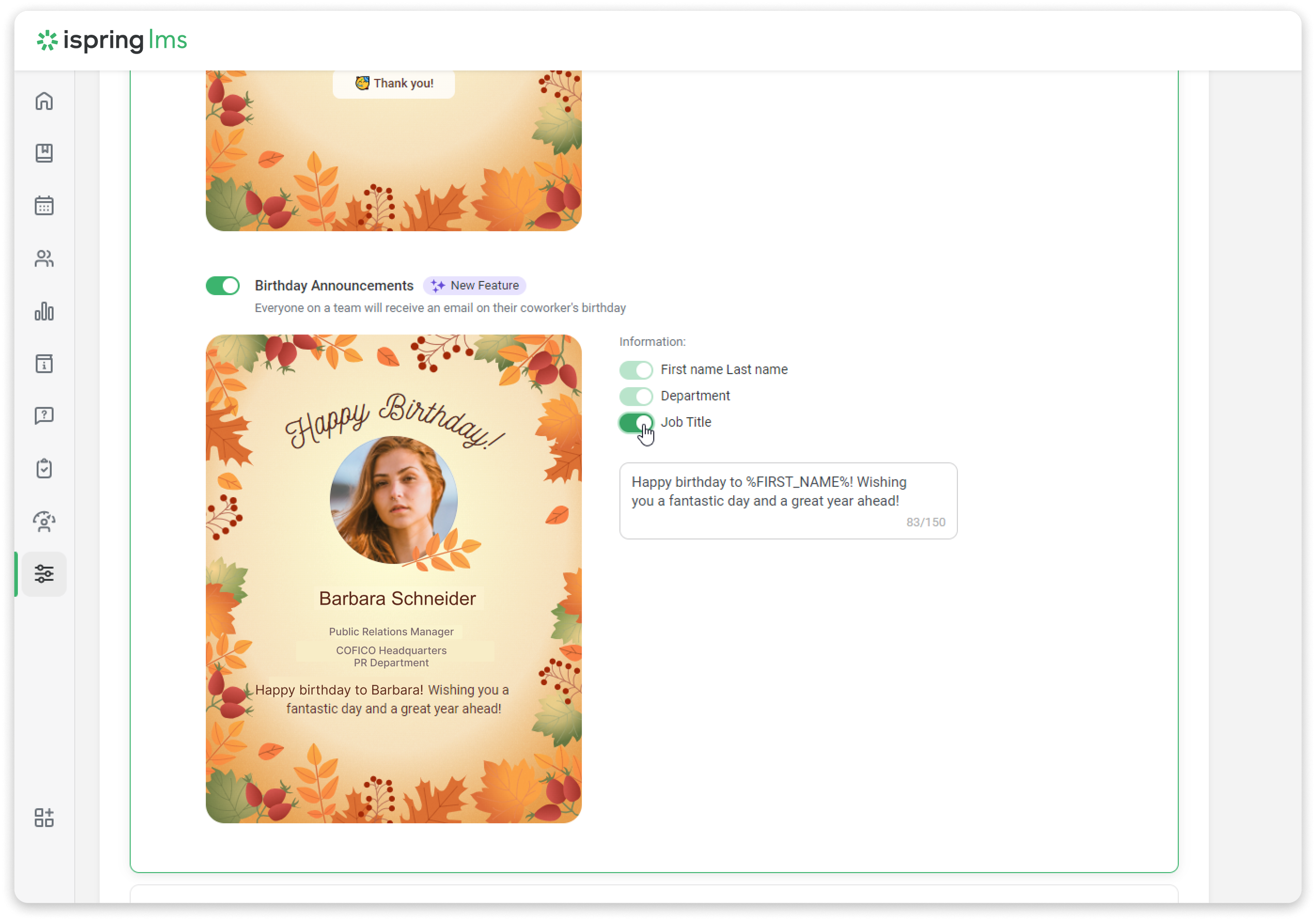Click the birthday message text box

coord(788,500)
